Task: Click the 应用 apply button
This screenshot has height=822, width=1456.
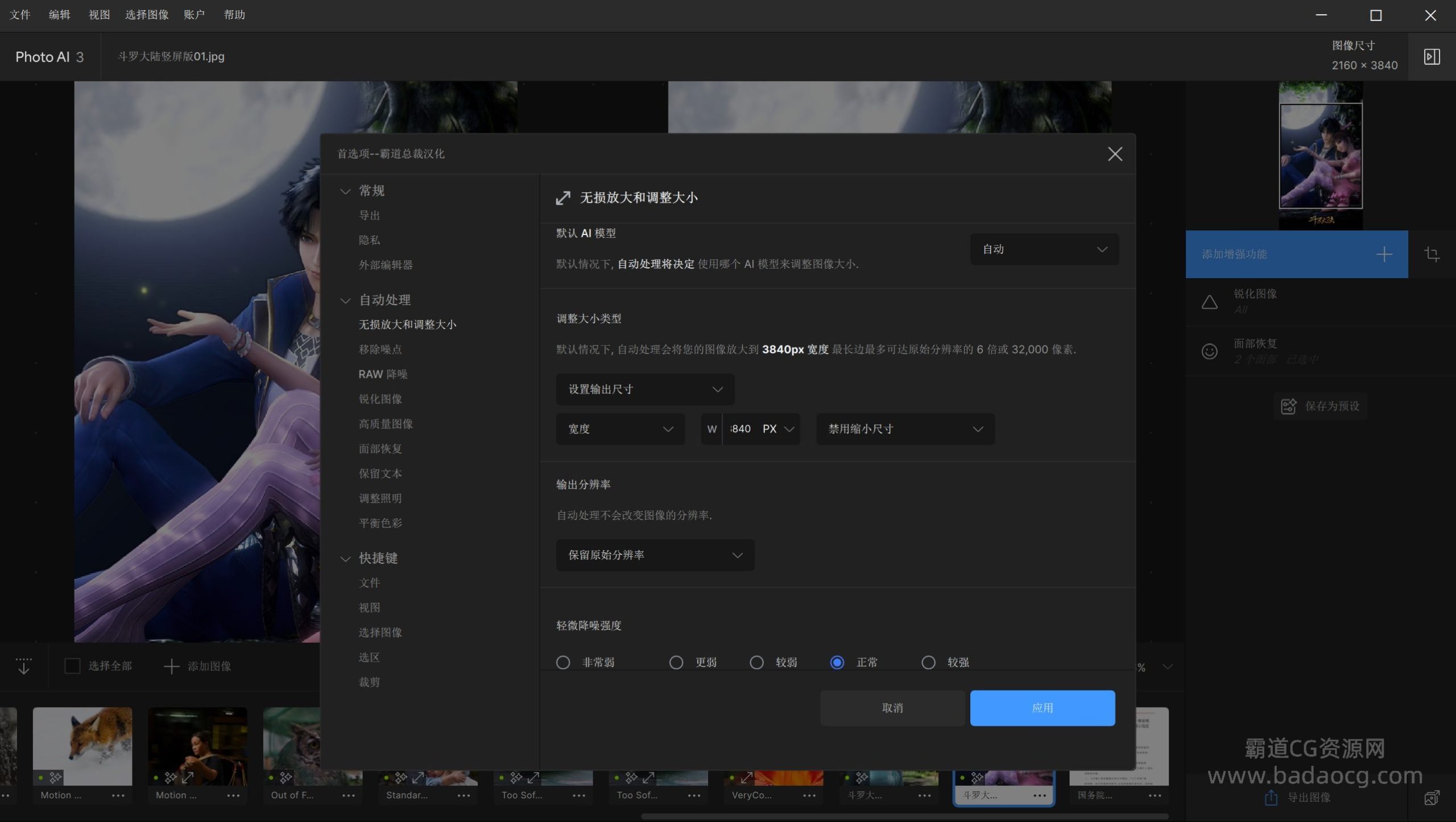Action: click(x=1043, y=708)
